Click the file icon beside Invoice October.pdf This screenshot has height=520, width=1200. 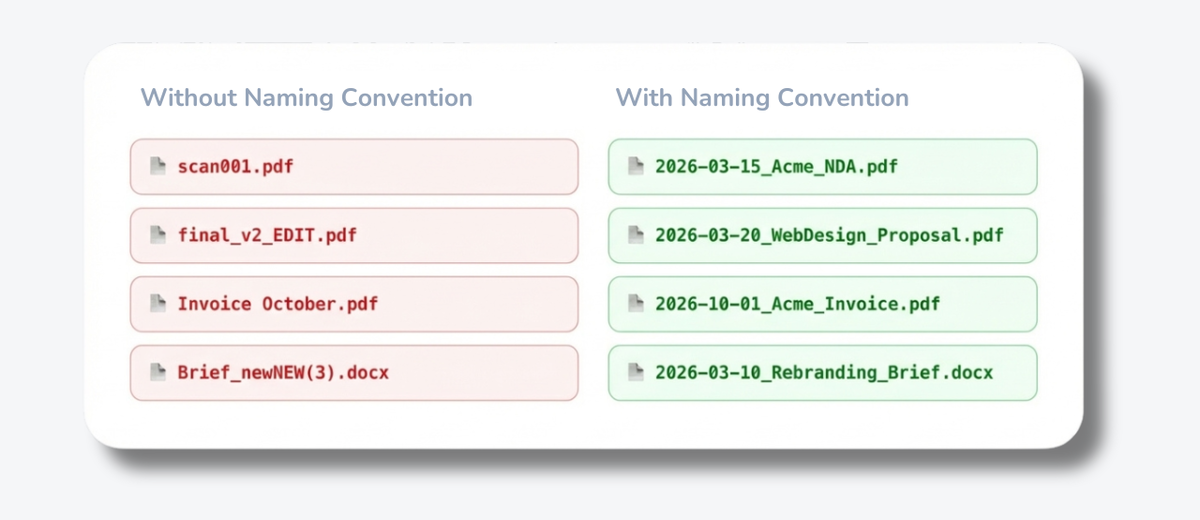click(157, 303)
